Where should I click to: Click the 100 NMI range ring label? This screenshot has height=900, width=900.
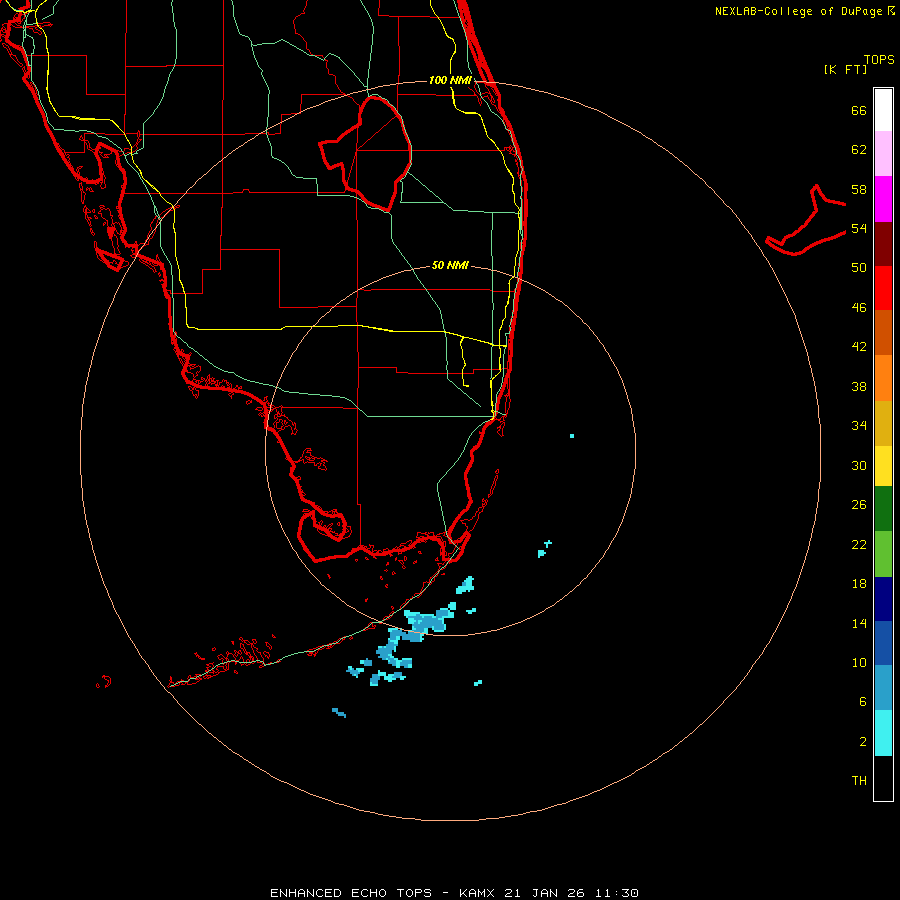[x=450, y=80]
